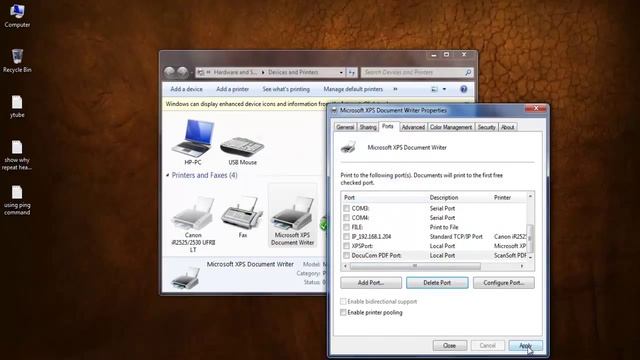
Task: Go back in Devices and Printers window
Action: click(169, 72)
